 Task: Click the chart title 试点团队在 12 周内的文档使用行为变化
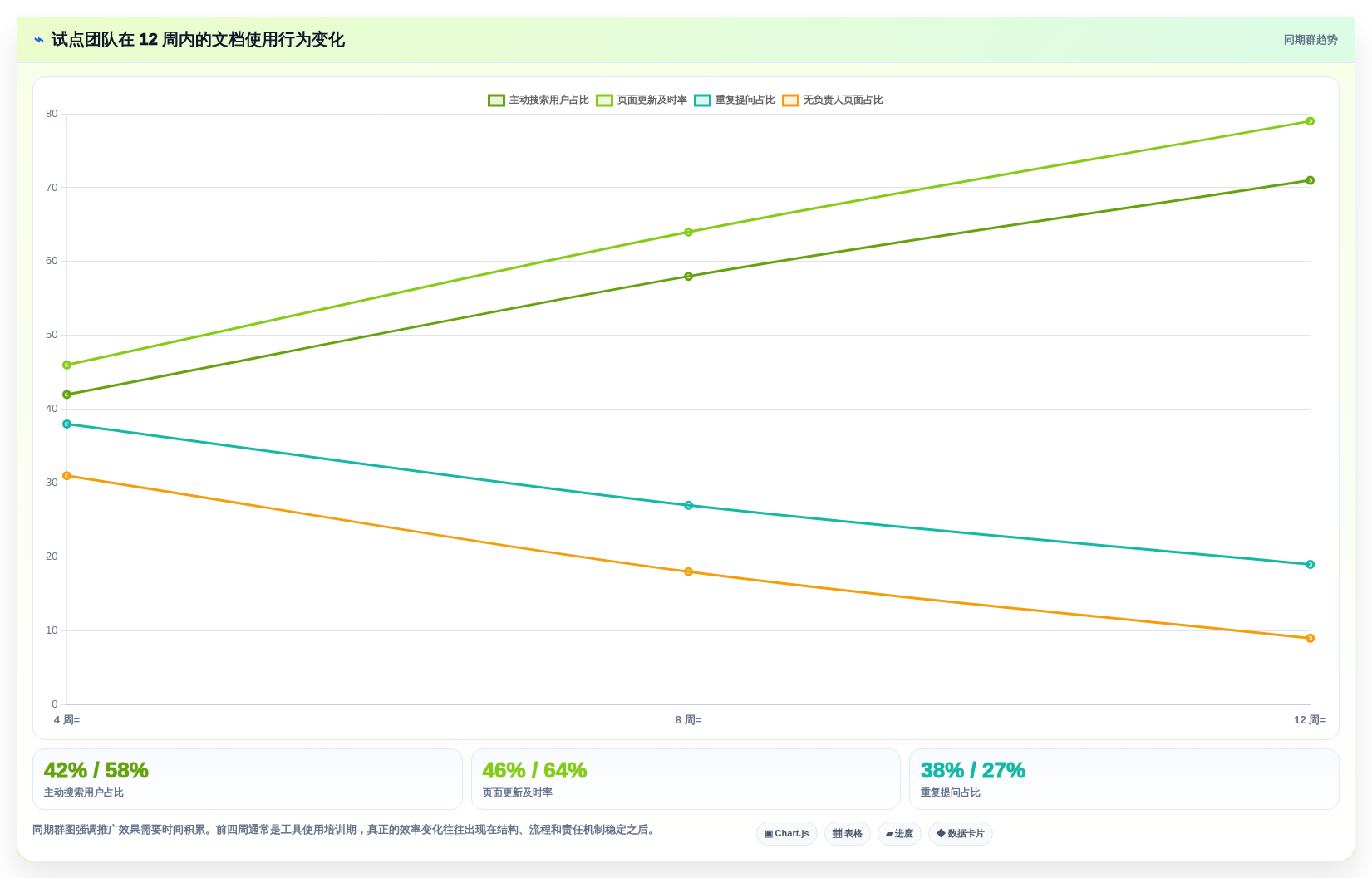pyautogui.click(x=198, y=40)
